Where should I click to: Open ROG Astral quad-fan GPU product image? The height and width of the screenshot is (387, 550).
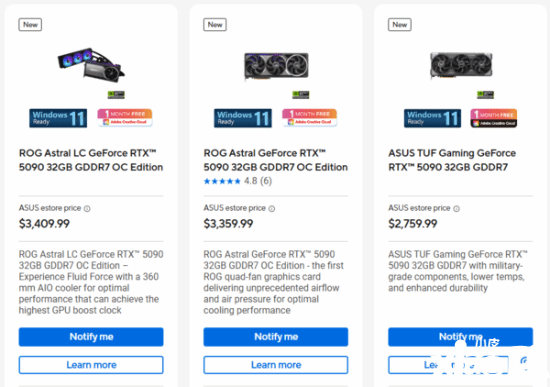click(276, 66)
